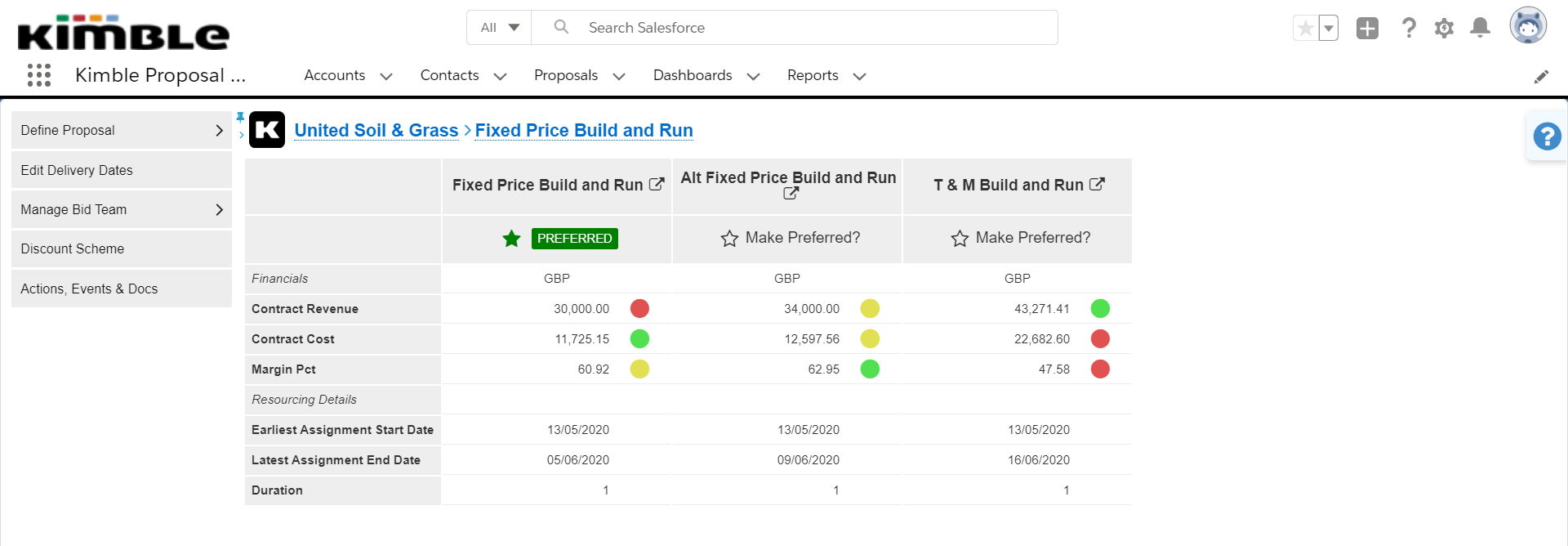Click red indicator beside 22,682.60
Image resolution: width=1568 pixels, height=546 pixels.
pos(1100,338)
